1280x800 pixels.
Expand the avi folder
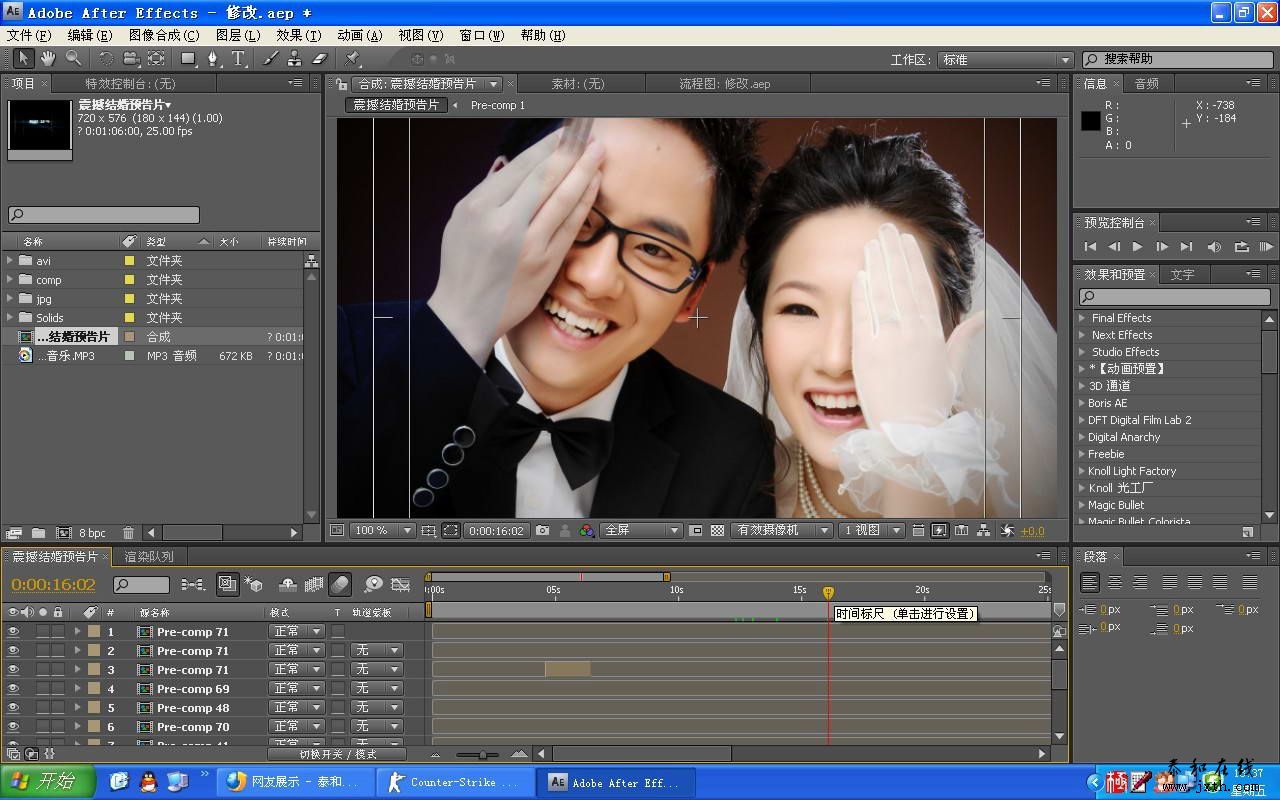coord(11,261)
